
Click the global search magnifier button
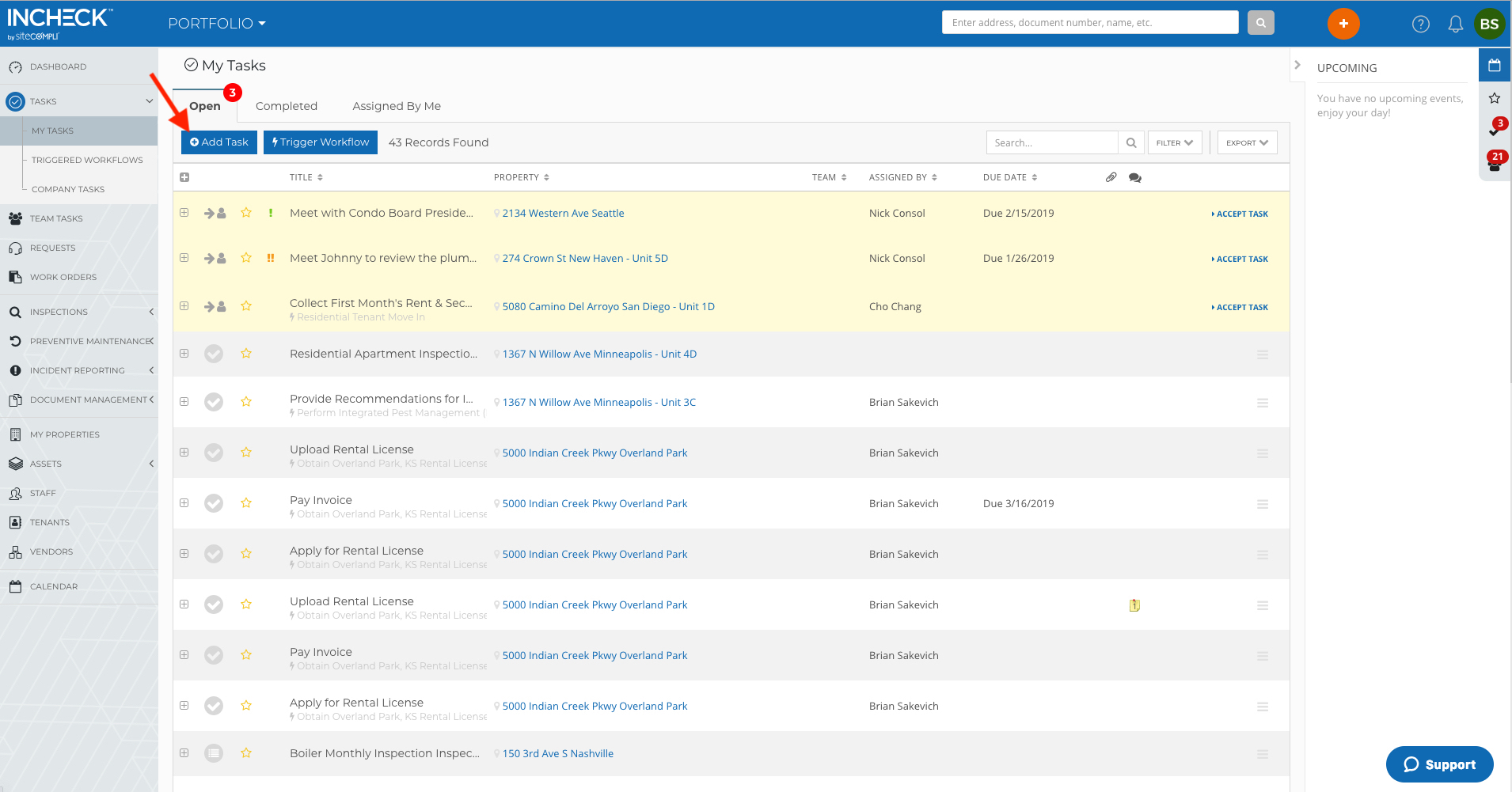tap(1260, 23)
